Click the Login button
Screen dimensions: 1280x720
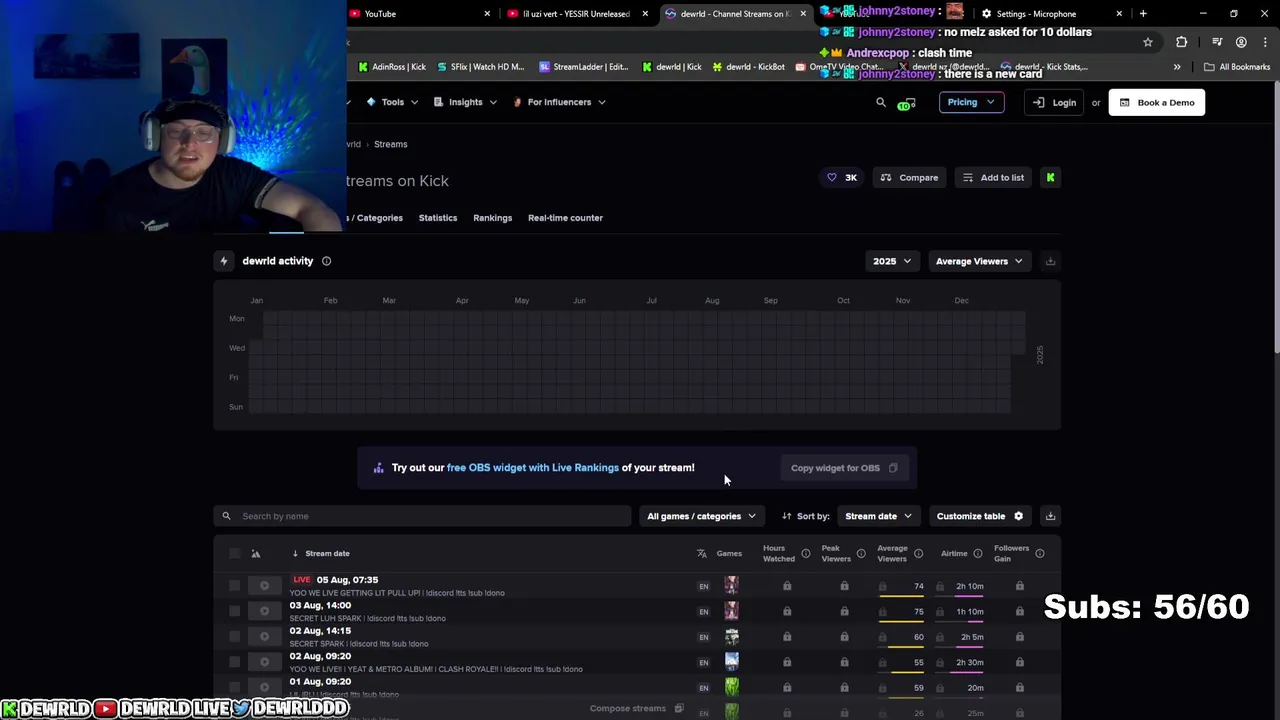tap(1054, 102)
